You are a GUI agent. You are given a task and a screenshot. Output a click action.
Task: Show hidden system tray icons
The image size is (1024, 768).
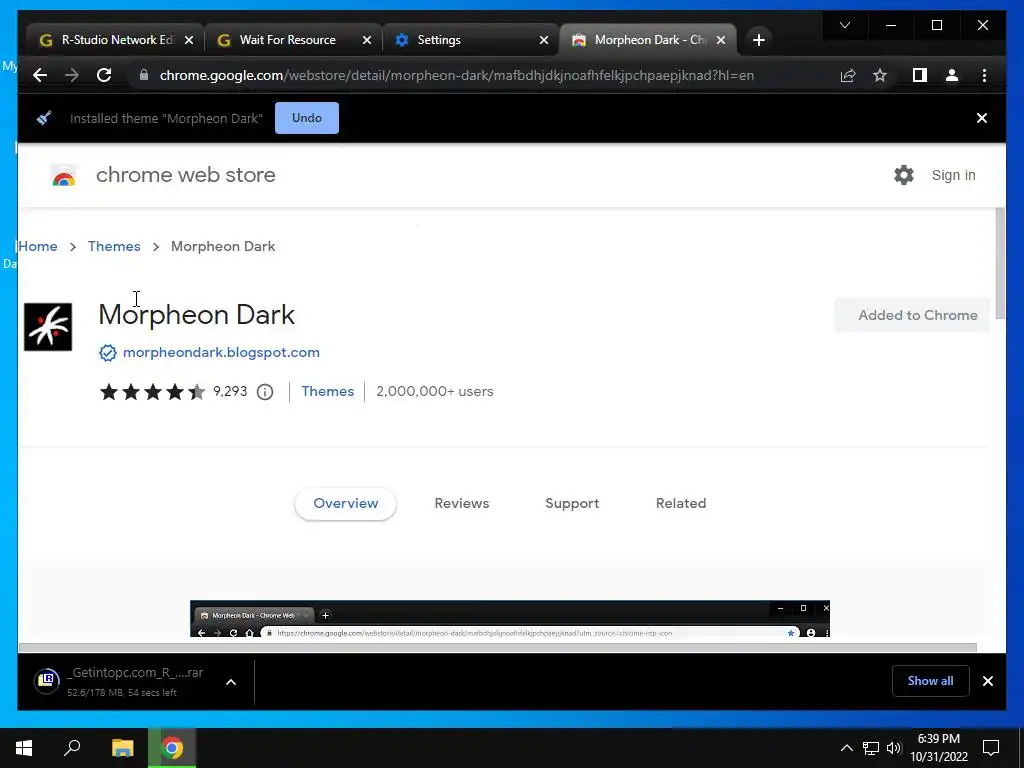click(x=846, y=748)
